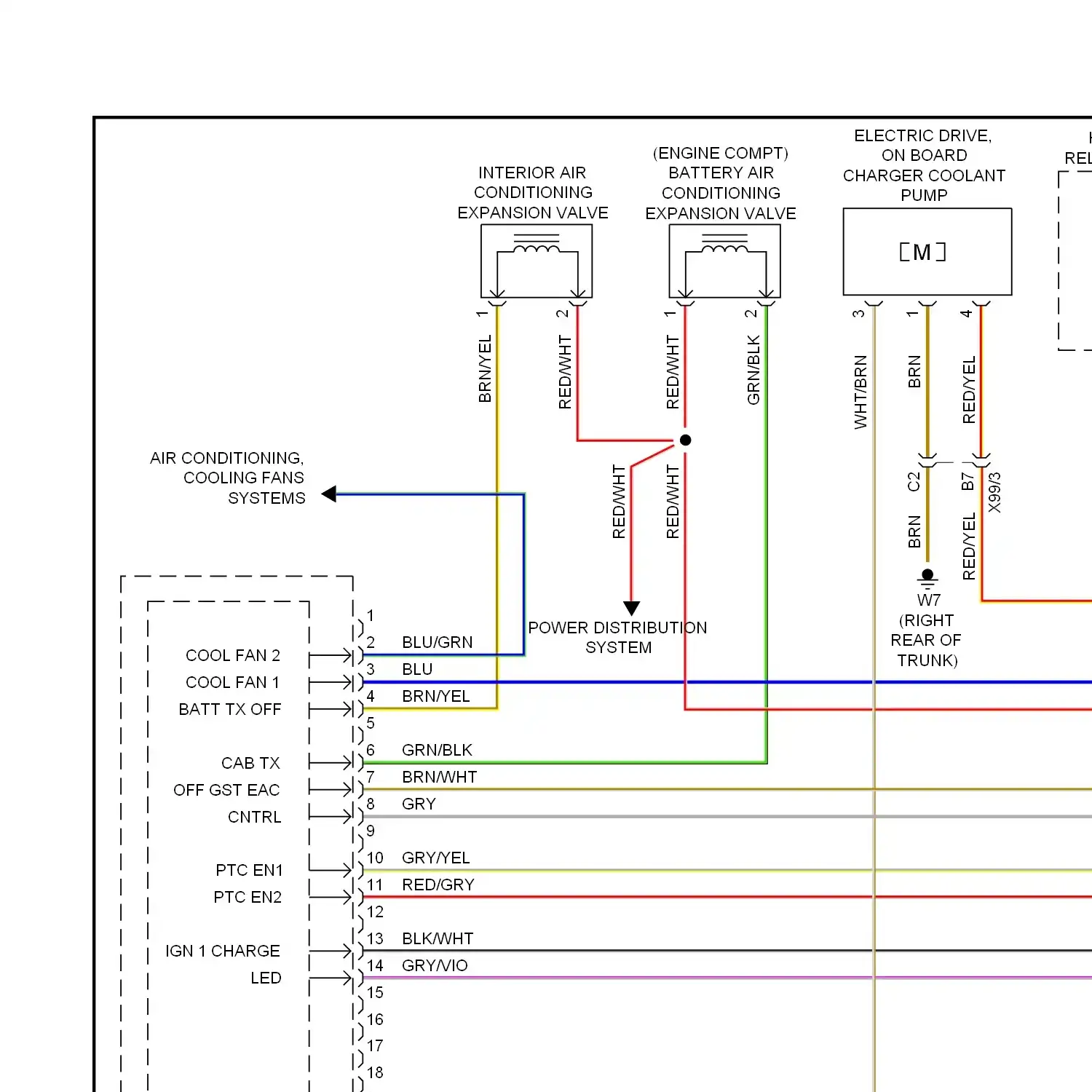Screen dimensions: 1092x1092
Task: Click the BLK/WHT label at pin 13
Action: pyautogui.click(x=438, y=939)
